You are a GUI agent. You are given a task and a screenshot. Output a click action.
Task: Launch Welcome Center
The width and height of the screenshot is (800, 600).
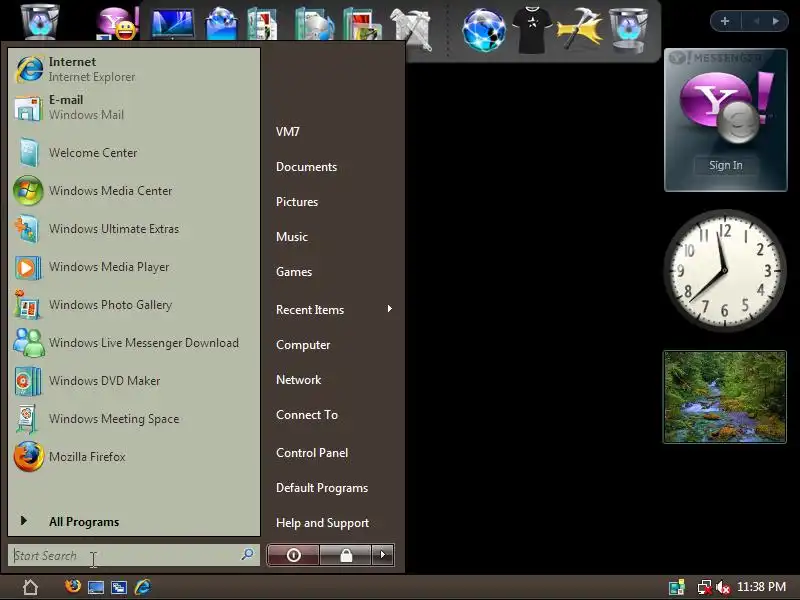click(134, 153)
